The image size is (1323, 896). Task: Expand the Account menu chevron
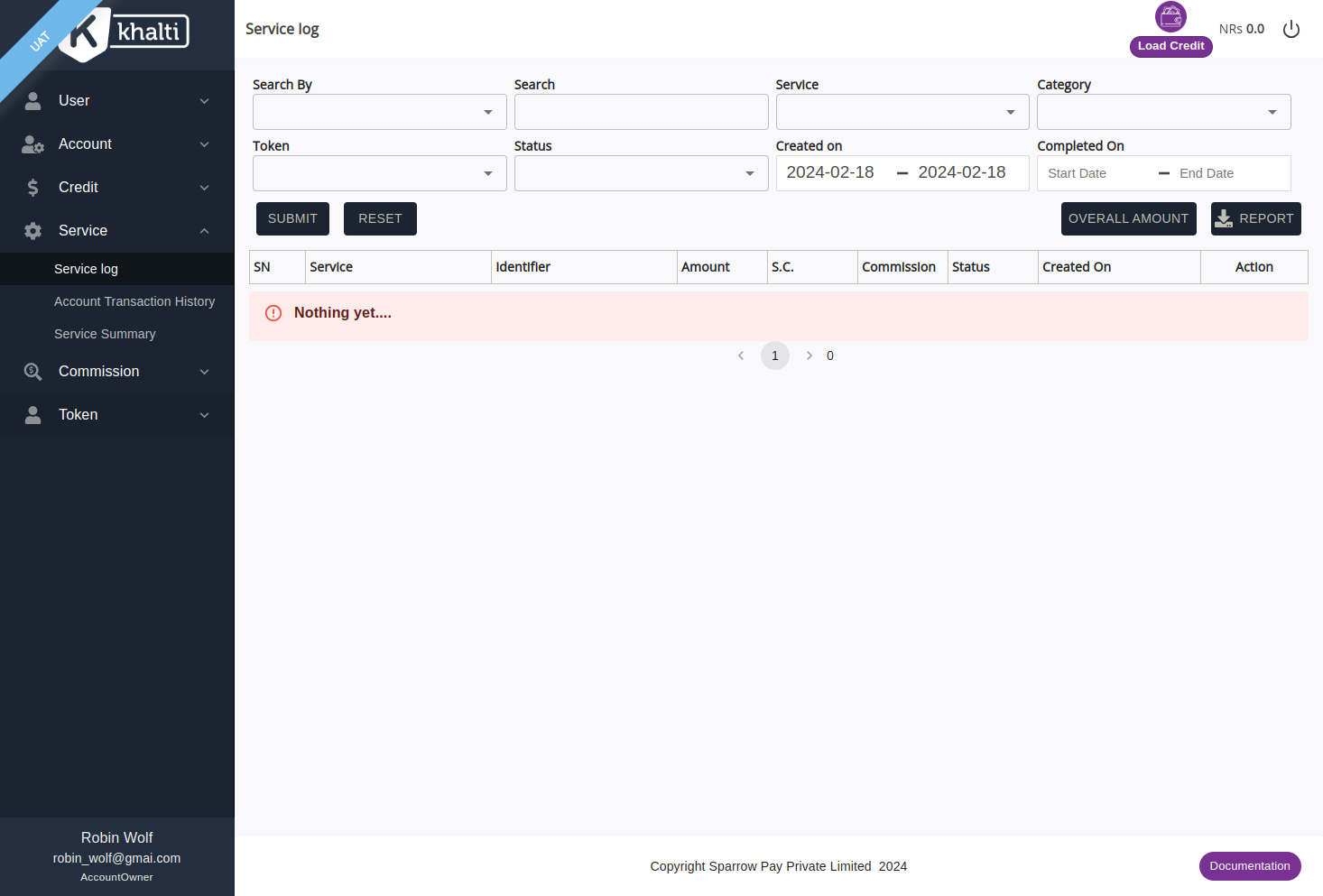(x=205, y=144)
